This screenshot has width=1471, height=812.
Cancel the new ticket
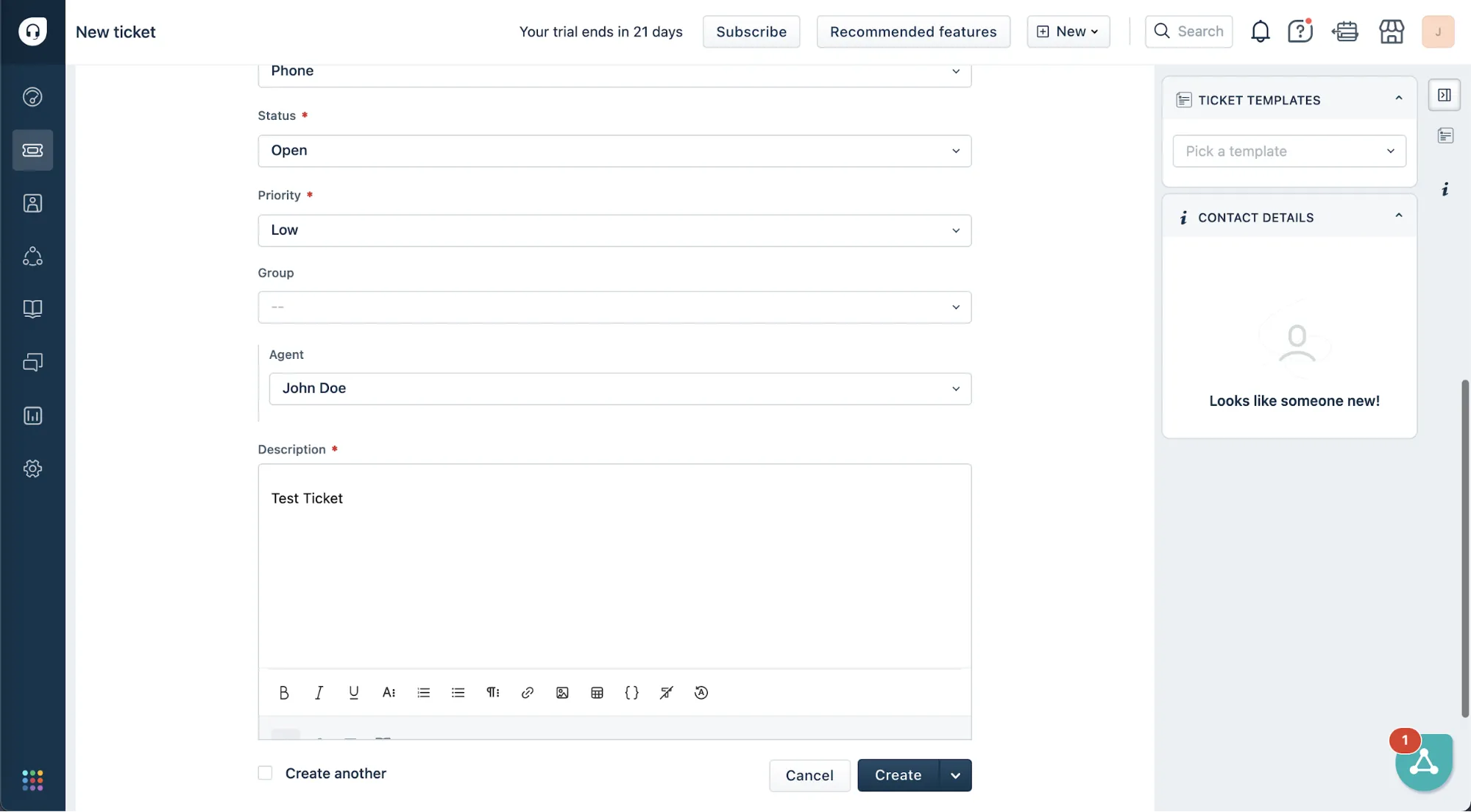(809, 775)
